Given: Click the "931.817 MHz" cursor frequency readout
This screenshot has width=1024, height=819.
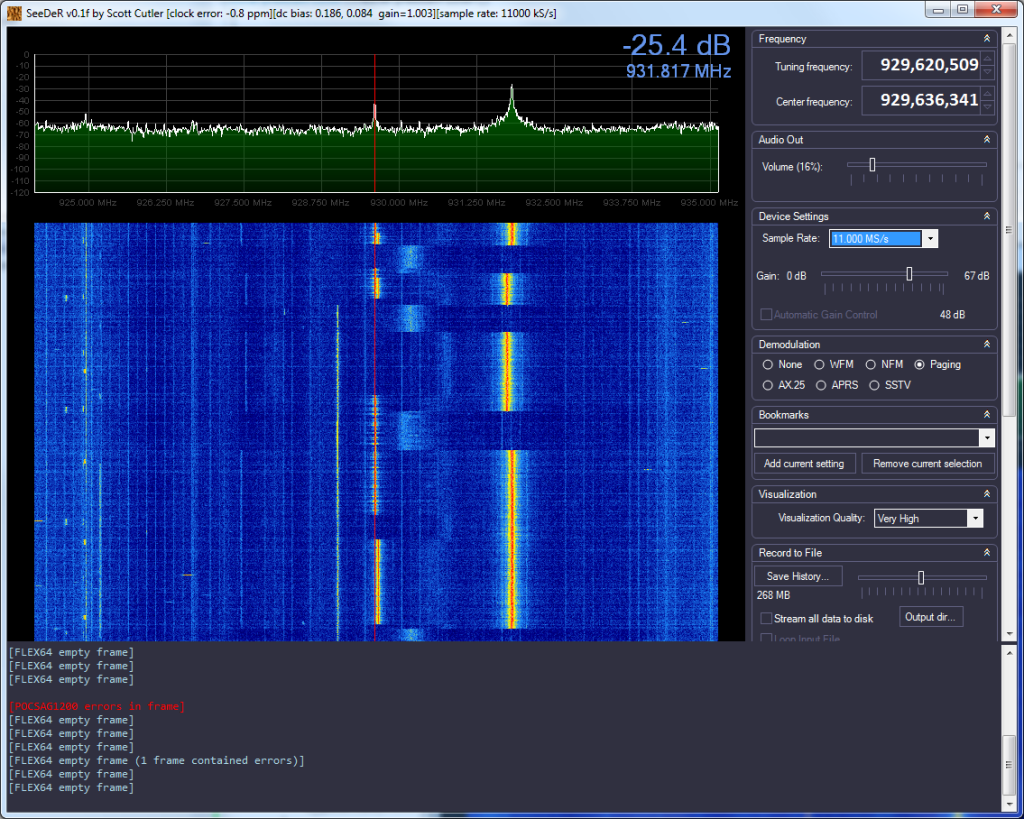Looking at the screenshot, I should tap(679, 71).
